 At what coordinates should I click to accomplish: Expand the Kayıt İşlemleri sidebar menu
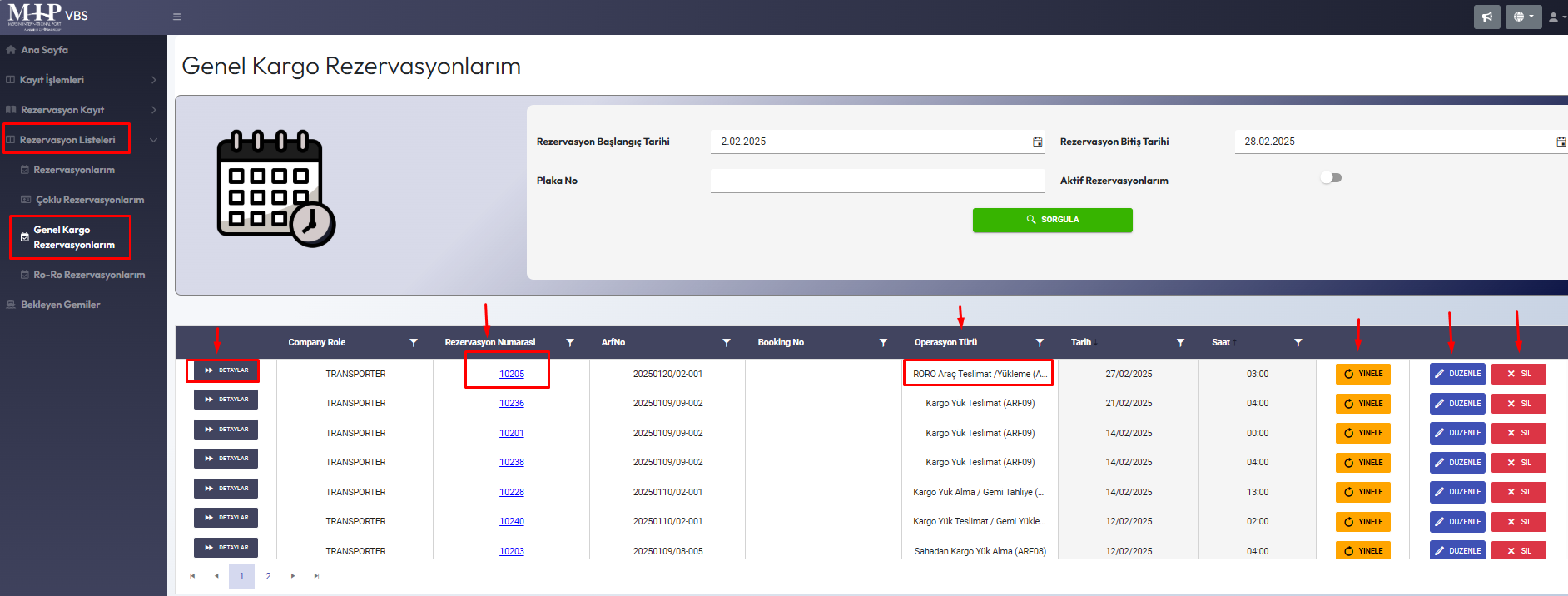[x=80, y=80]
